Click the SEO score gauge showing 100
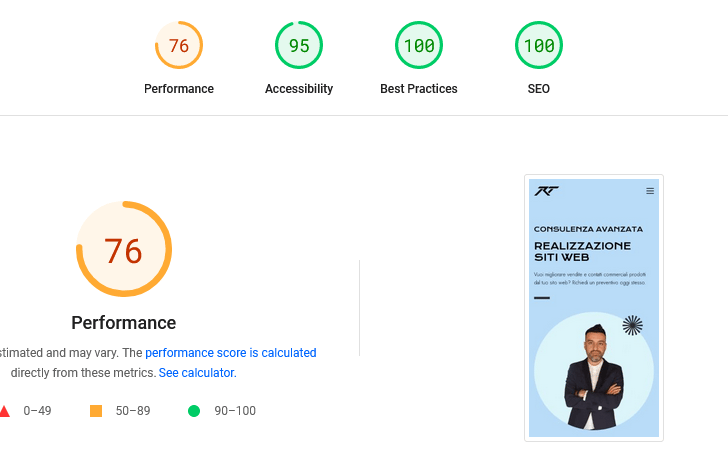This screenshot has width=728, height=452. (539, 46)
